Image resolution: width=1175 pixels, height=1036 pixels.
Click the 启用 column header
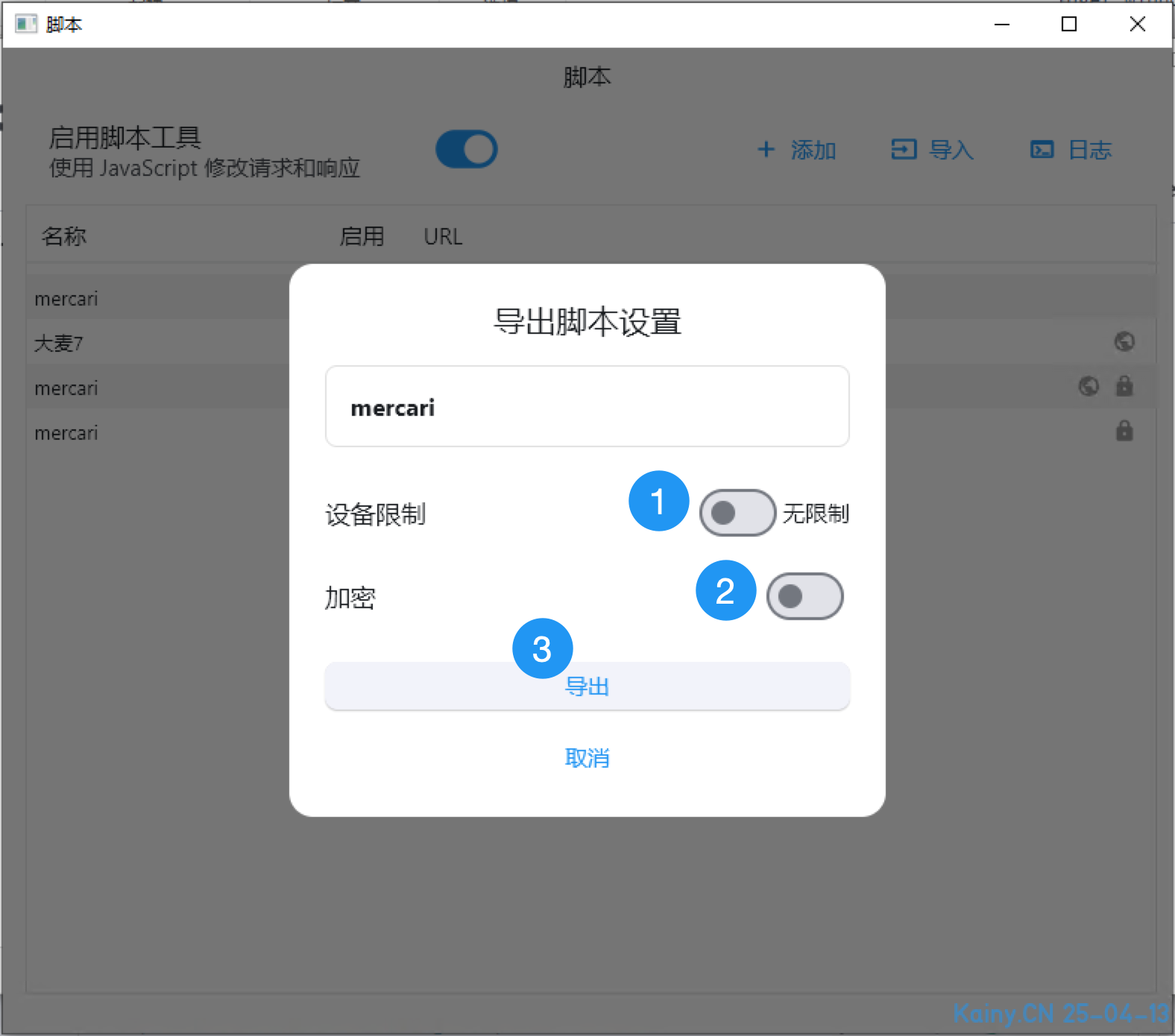[362, 237]
